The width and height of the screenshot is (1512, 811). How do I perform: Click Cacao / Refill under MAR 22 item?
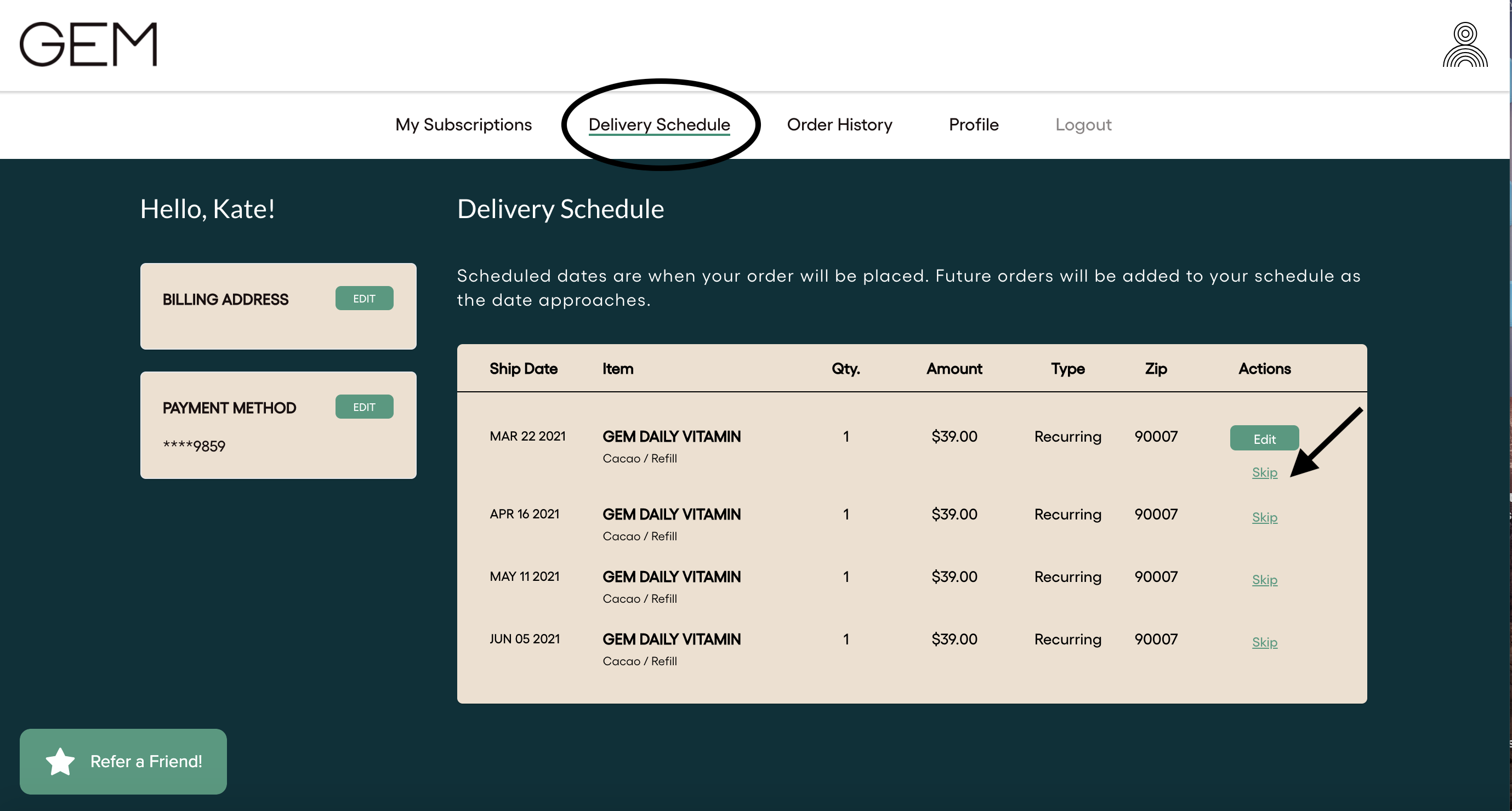click(640, 458)
